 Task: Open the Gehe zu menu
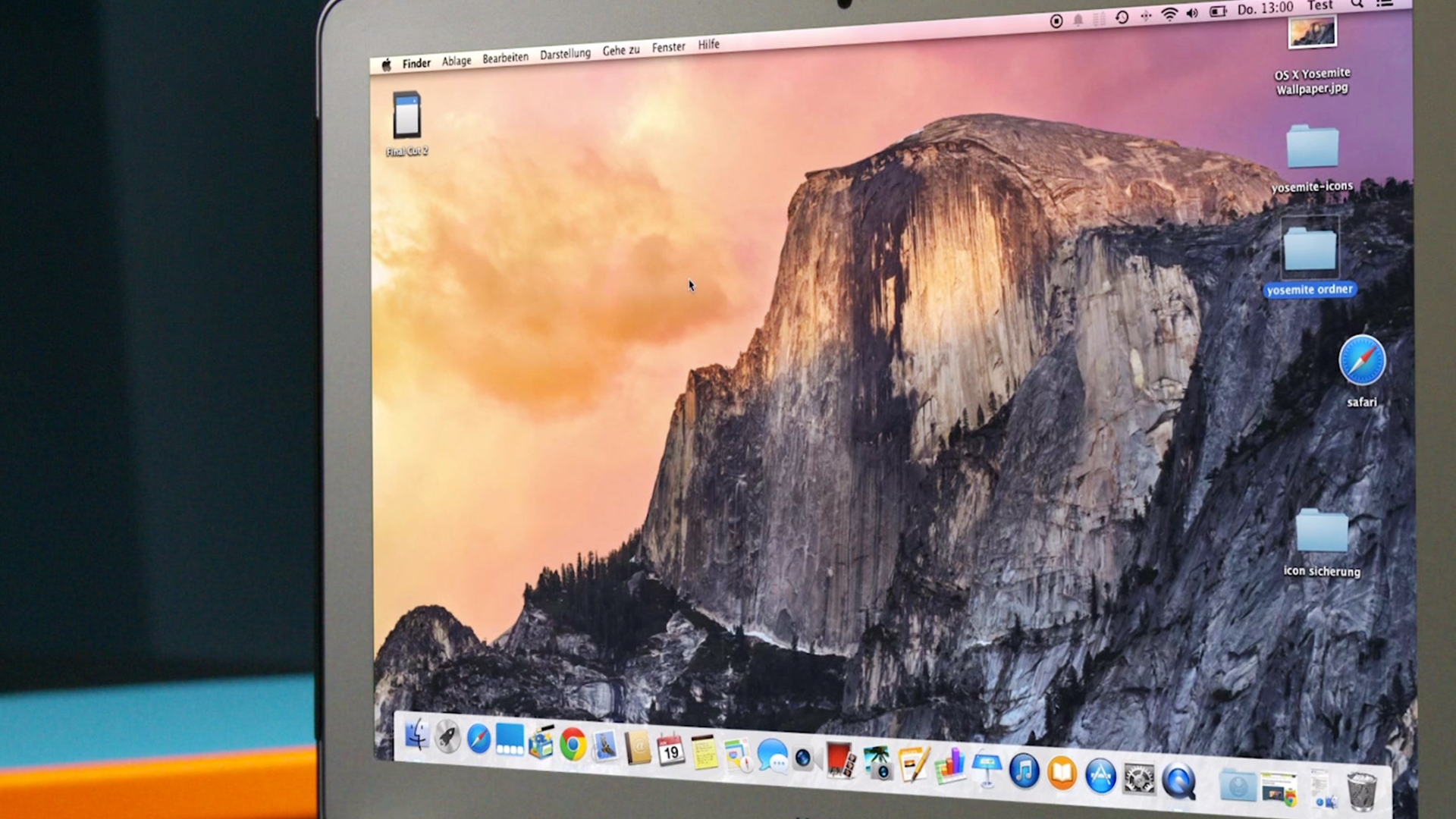tap(621, 50)
